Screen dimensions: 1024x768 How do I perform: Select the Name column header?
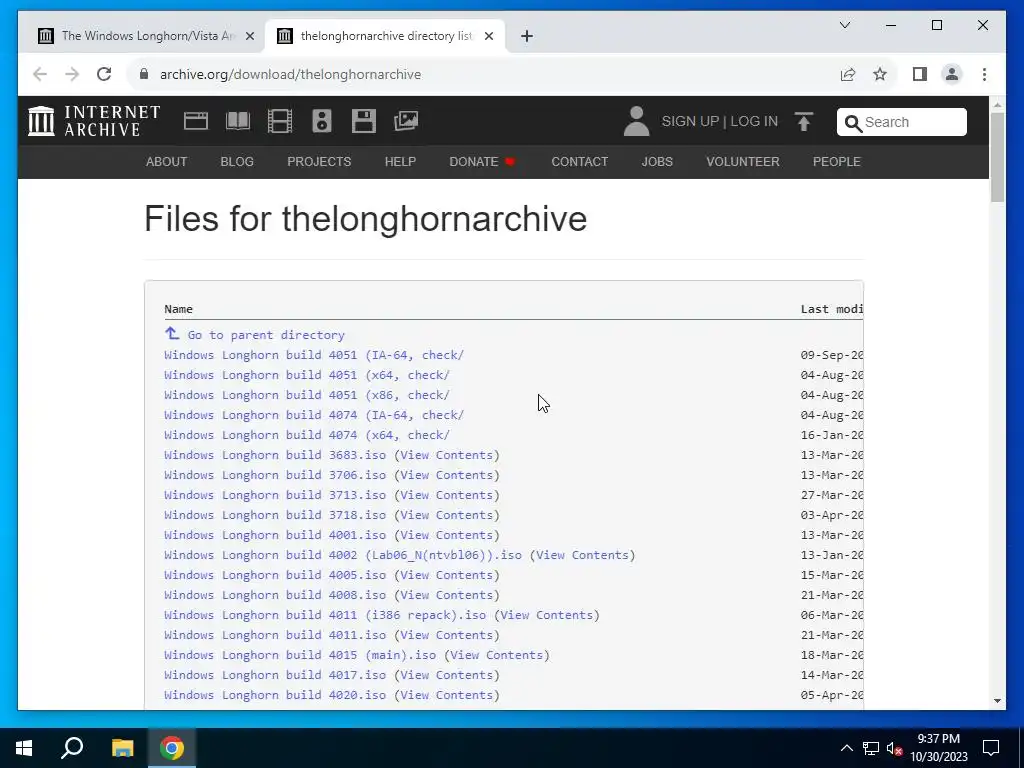[x=178, y=309]
